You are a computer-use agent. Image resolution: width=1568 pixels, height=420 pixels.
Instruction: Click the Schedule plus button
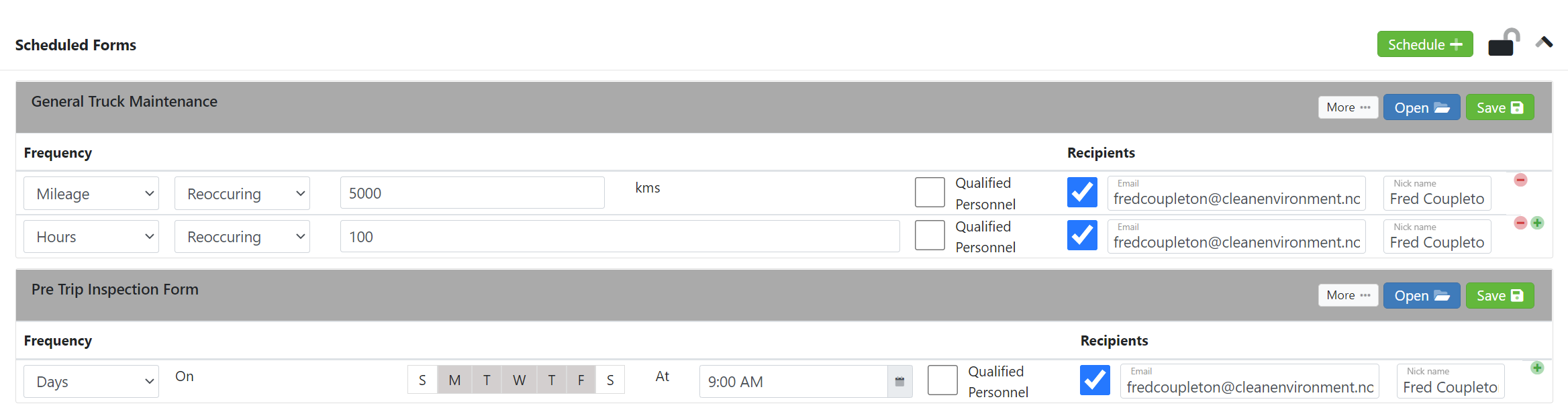click(1425, 44)
